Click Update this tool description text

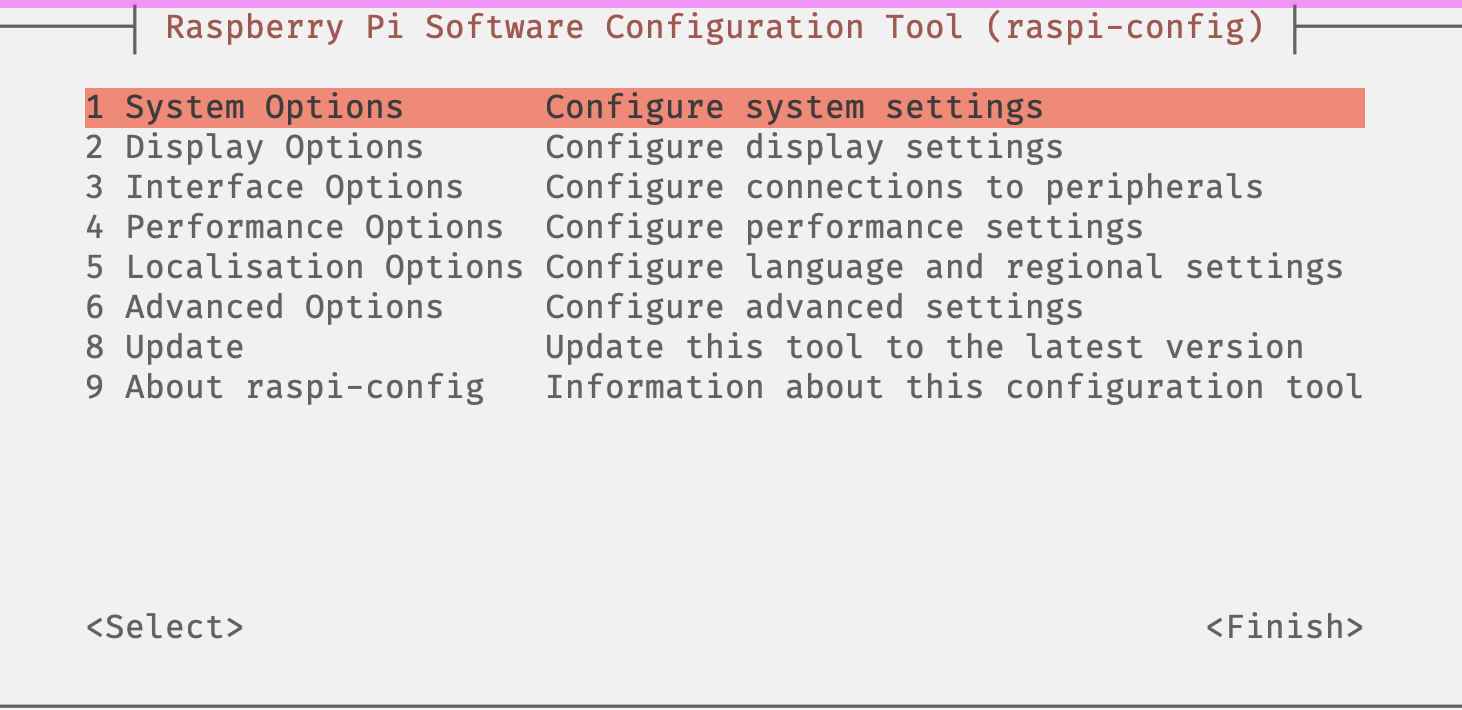923,347
